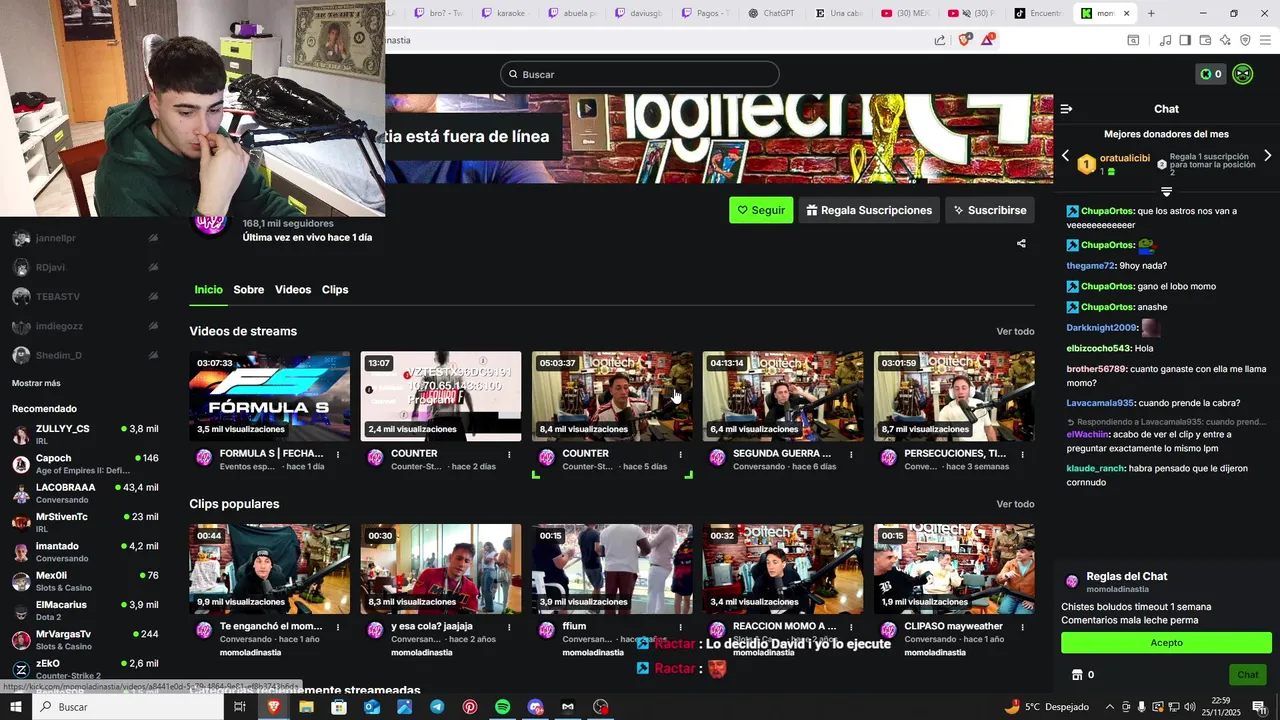
Task: Open a new browser tab
Action: click(x=1151, y=13)
